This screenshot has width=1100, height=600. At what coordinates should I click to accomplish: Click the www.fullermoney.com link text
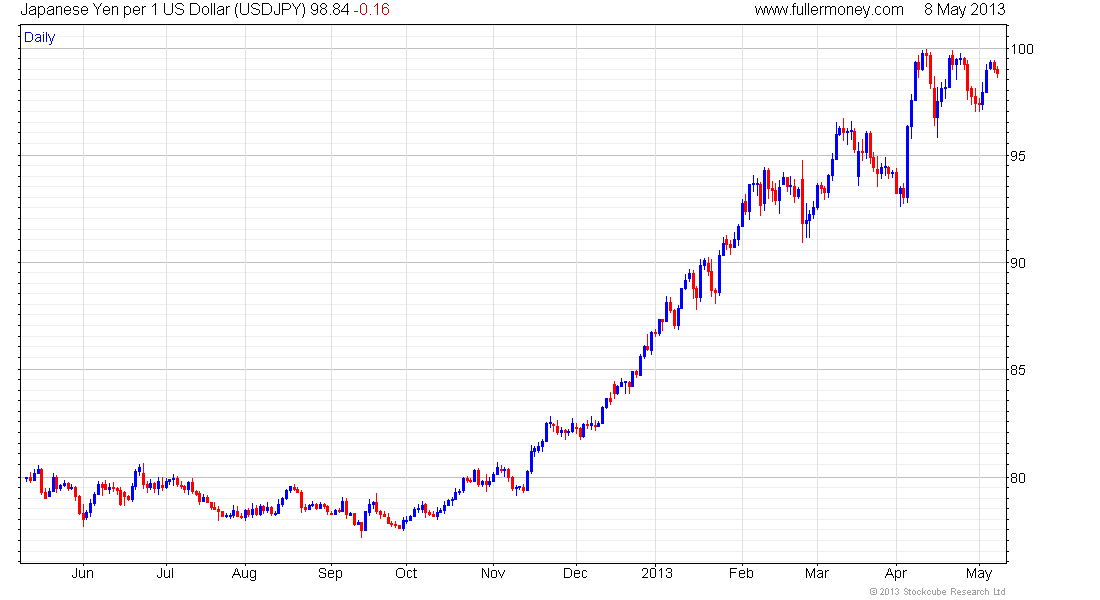829,10
